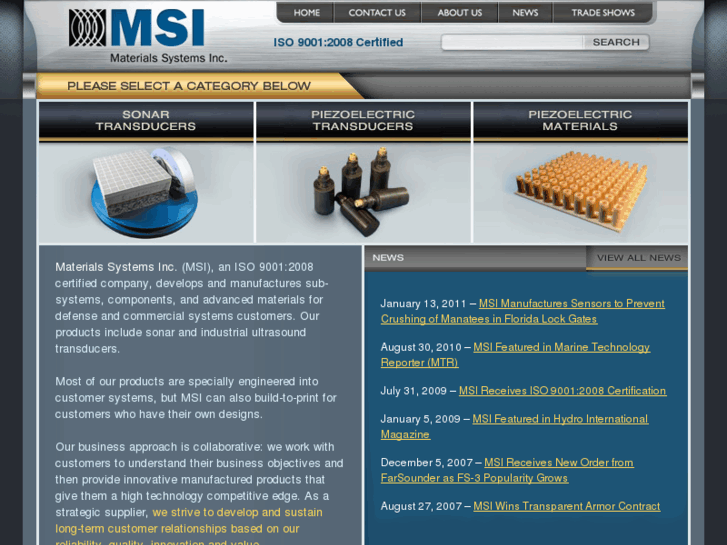Click the MSI Materials Systems logo
The height and width of the screenshot is (545, 727).
147,36
